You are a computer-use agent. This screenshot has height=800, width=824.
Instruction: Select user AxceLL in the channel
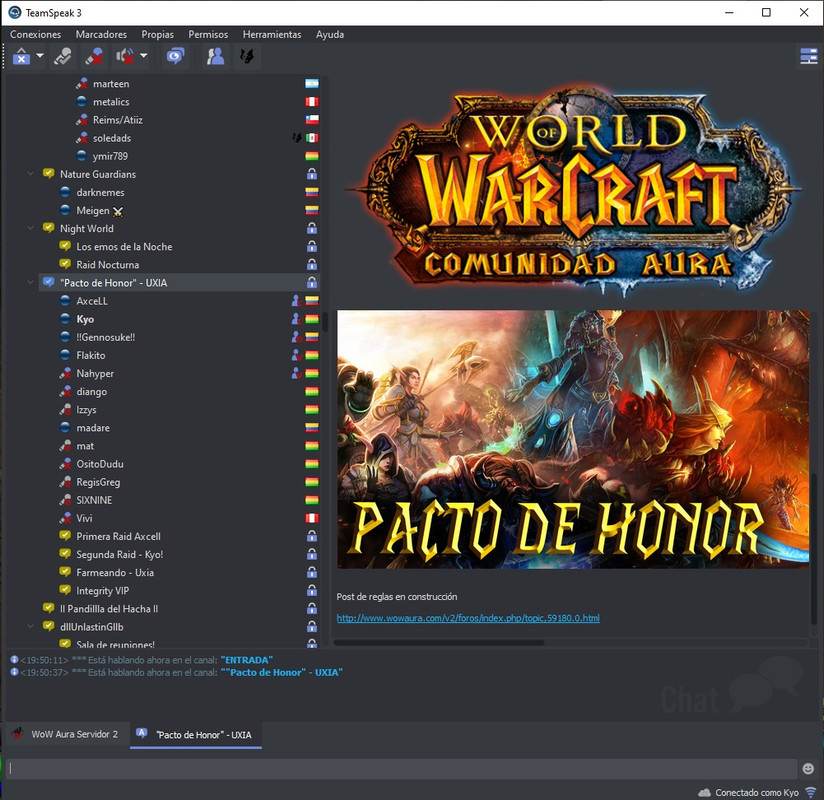[x=92, y=301]
